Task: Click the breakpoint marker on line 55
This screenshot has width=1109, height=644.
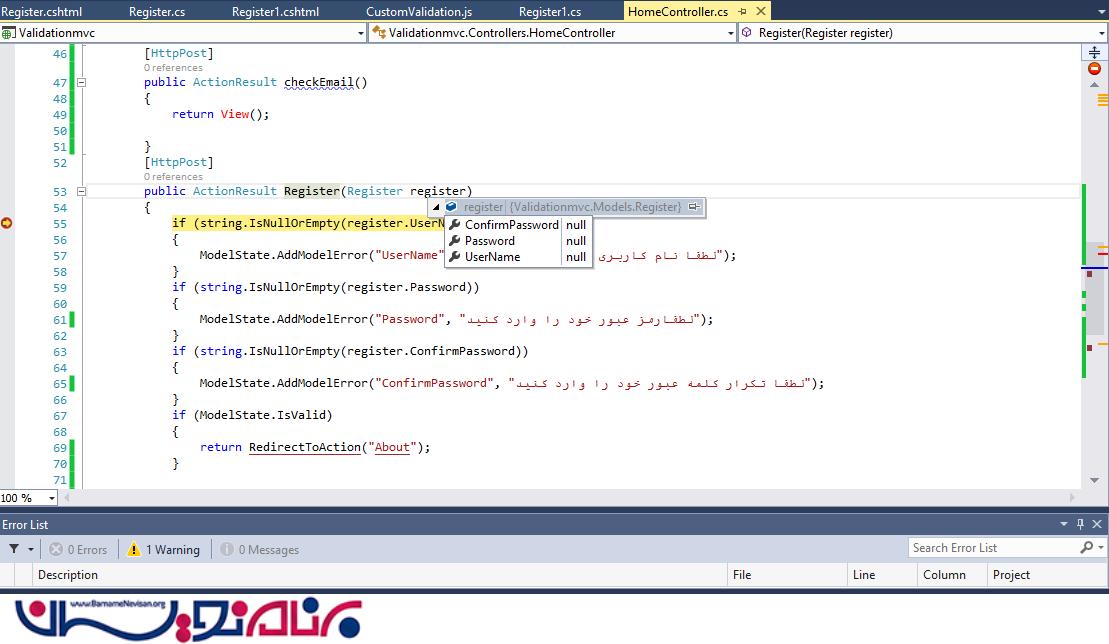Action: point(6,223)
